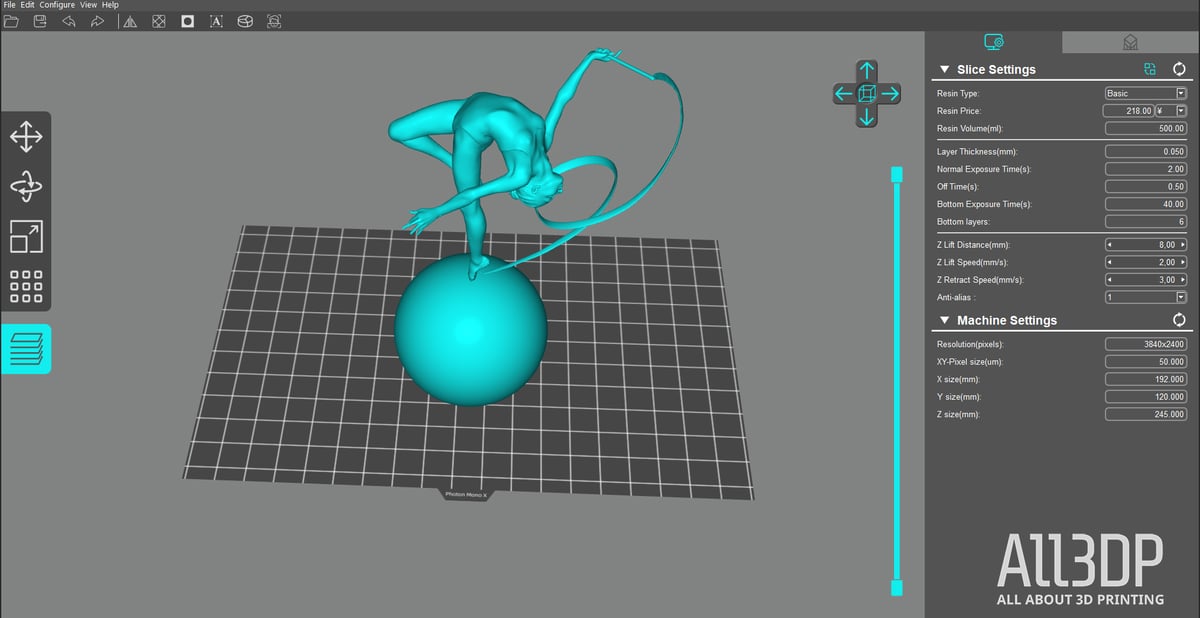
Task: Switch to the second settings panel tab
Action: (1130, 41)
